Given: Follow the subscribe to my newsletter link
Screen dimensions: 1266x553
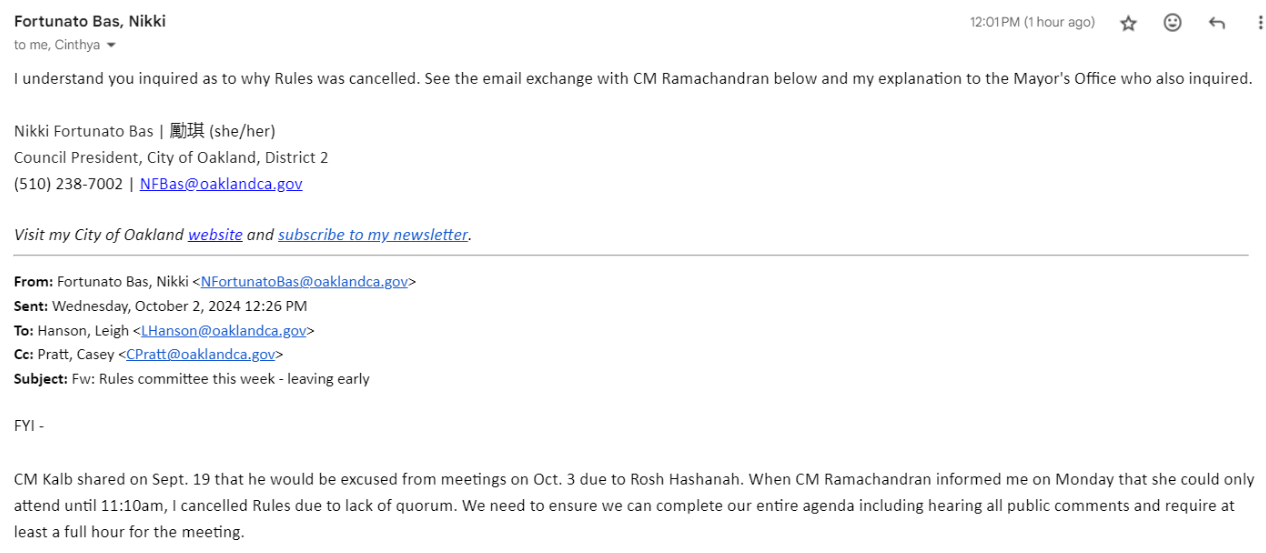Looking at the screenshot, I should point(373,235).
